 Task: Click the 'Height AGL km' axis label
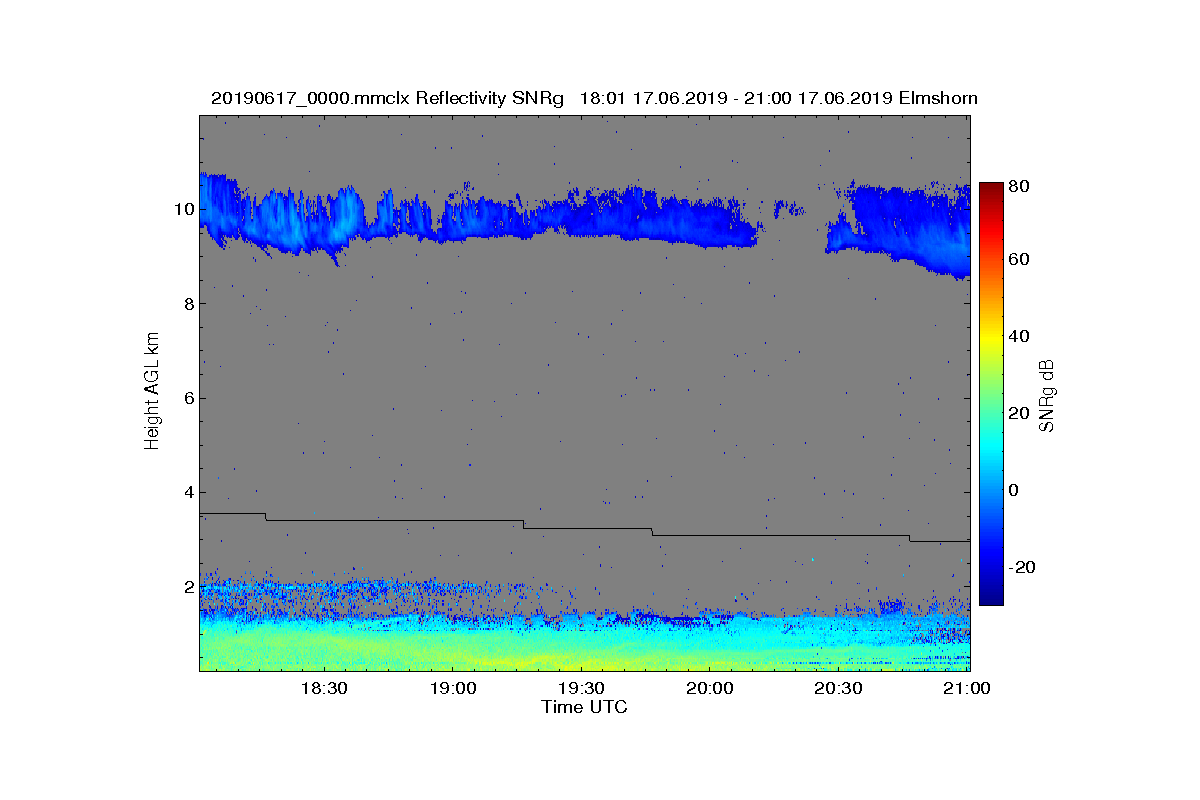(x=152, y=393)
